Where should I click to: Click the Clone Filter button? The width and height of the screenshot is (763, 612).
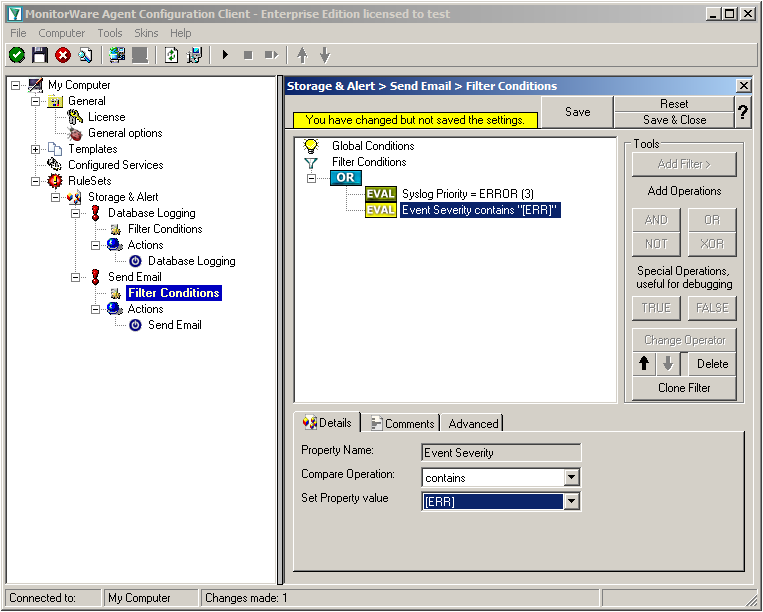point(684,388)
